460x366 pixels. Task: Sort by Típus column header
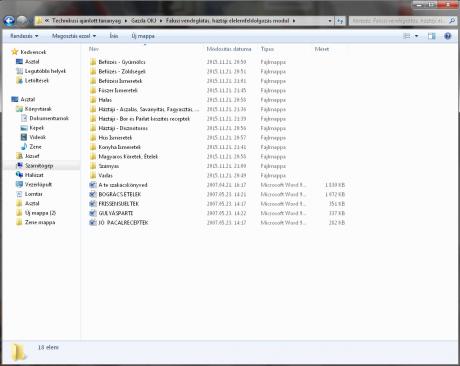point(267,49)
